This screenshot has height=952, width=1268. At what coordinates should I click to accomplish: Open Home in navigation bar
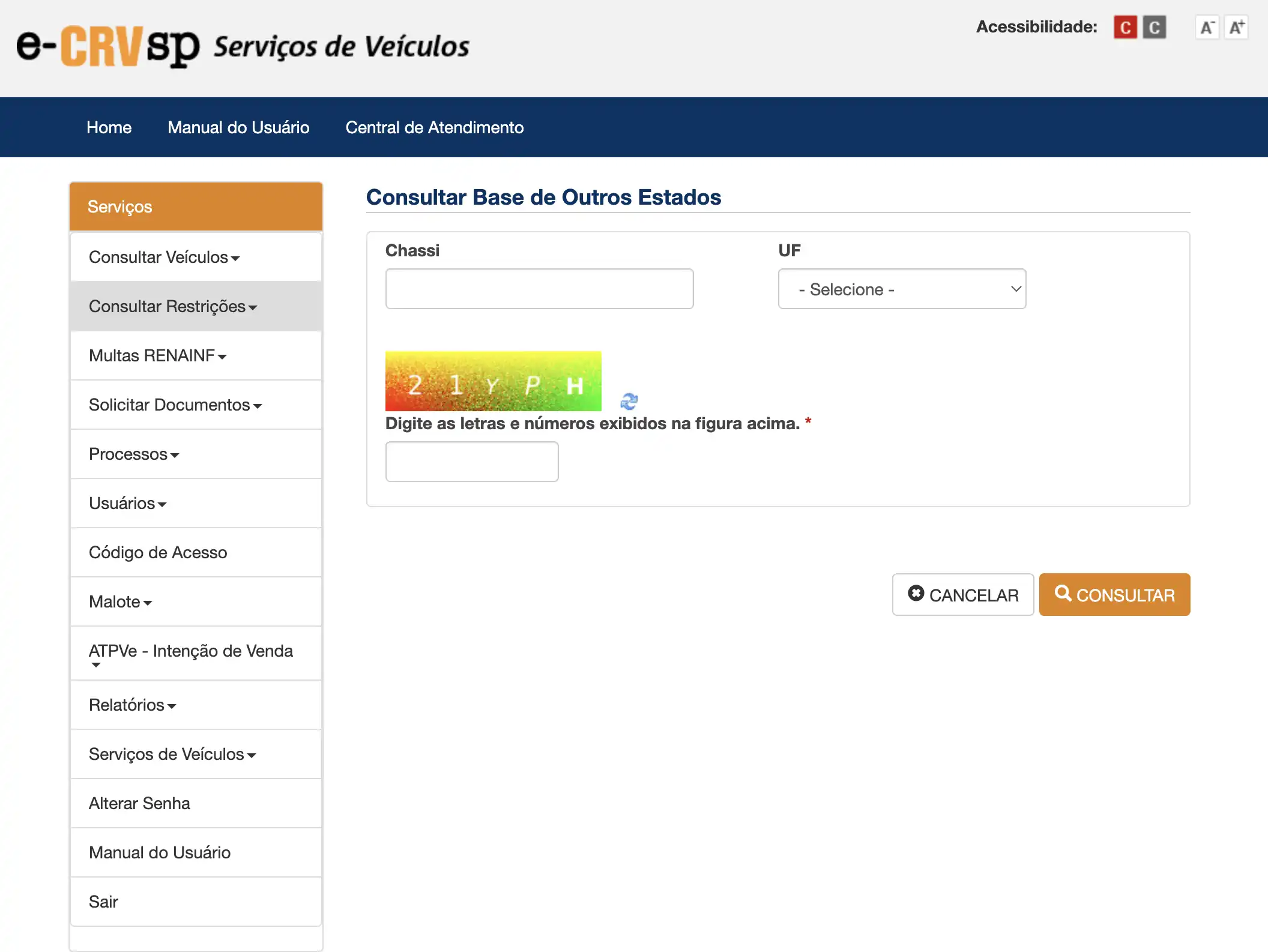pyautogui.click(x=109, y=127)
